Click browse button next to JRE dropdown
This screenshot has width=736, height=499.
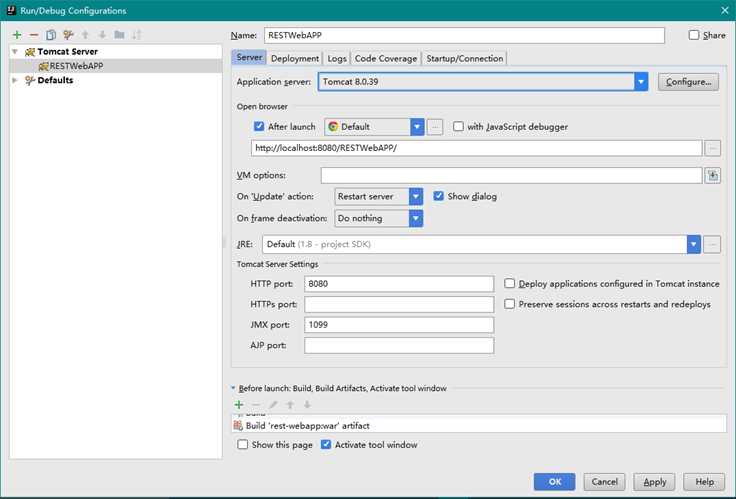pyautogui.click(x=712, y=244)
